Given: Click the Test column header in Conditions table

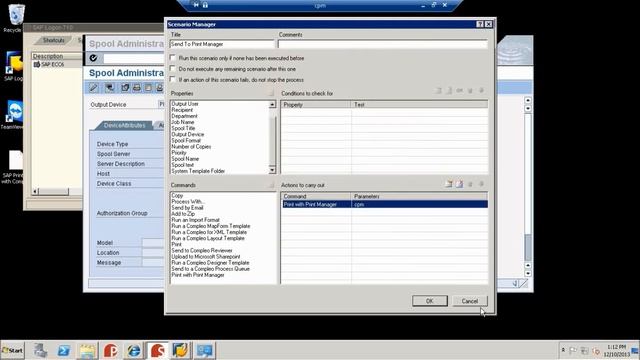Looking at the screenshot, I should pyautogui.click(x=419, y=105).
